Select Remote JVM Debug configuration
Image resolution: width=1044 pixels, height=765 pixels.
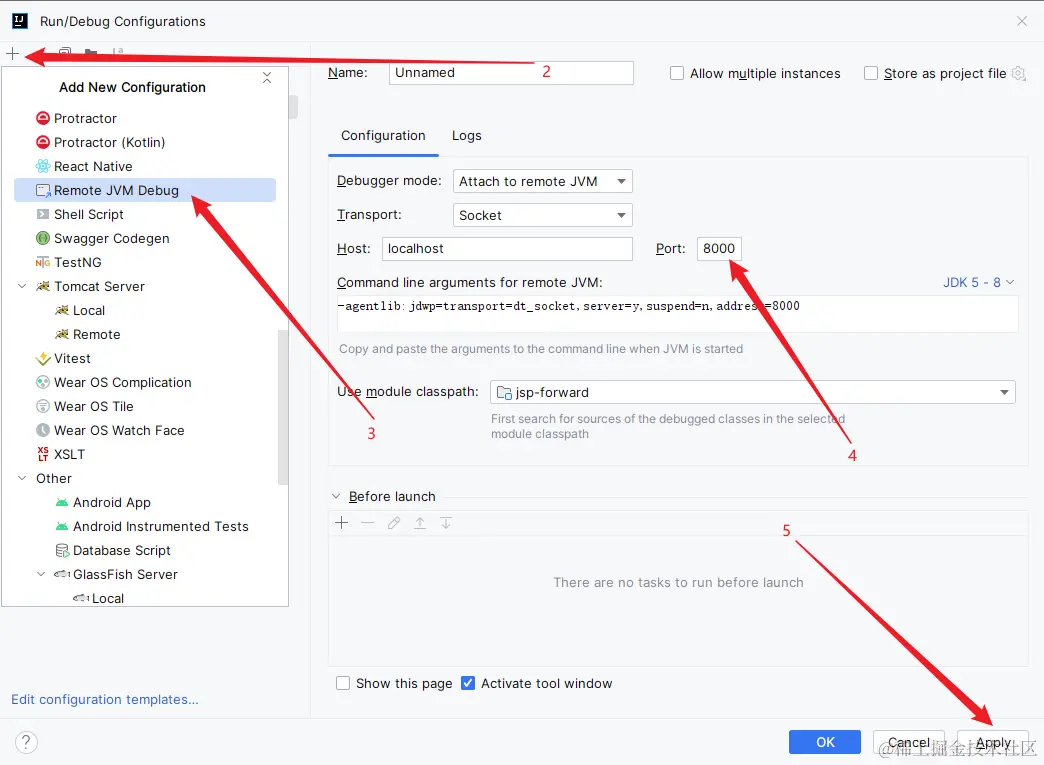[145, 190]
